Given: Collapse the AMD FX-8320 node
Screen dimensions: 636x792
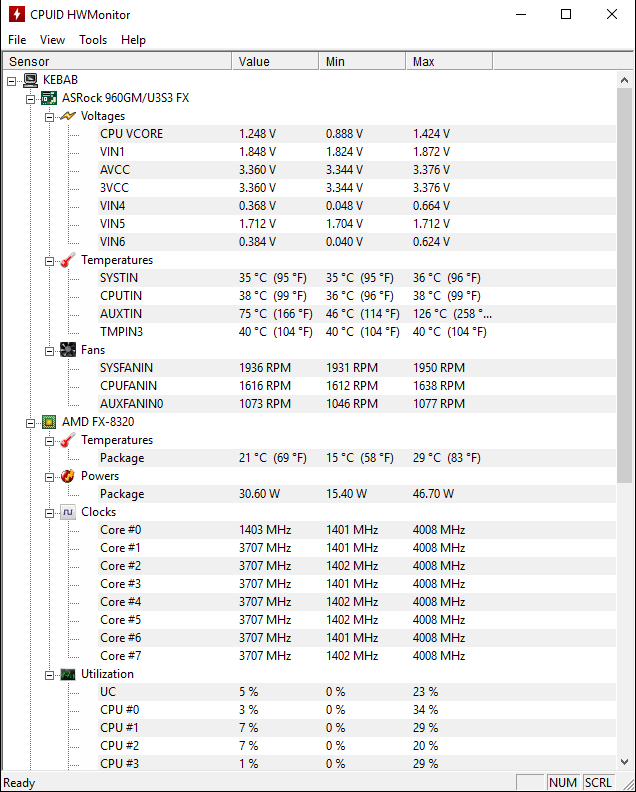Looking at the screenshot, I should coord(30,422).
